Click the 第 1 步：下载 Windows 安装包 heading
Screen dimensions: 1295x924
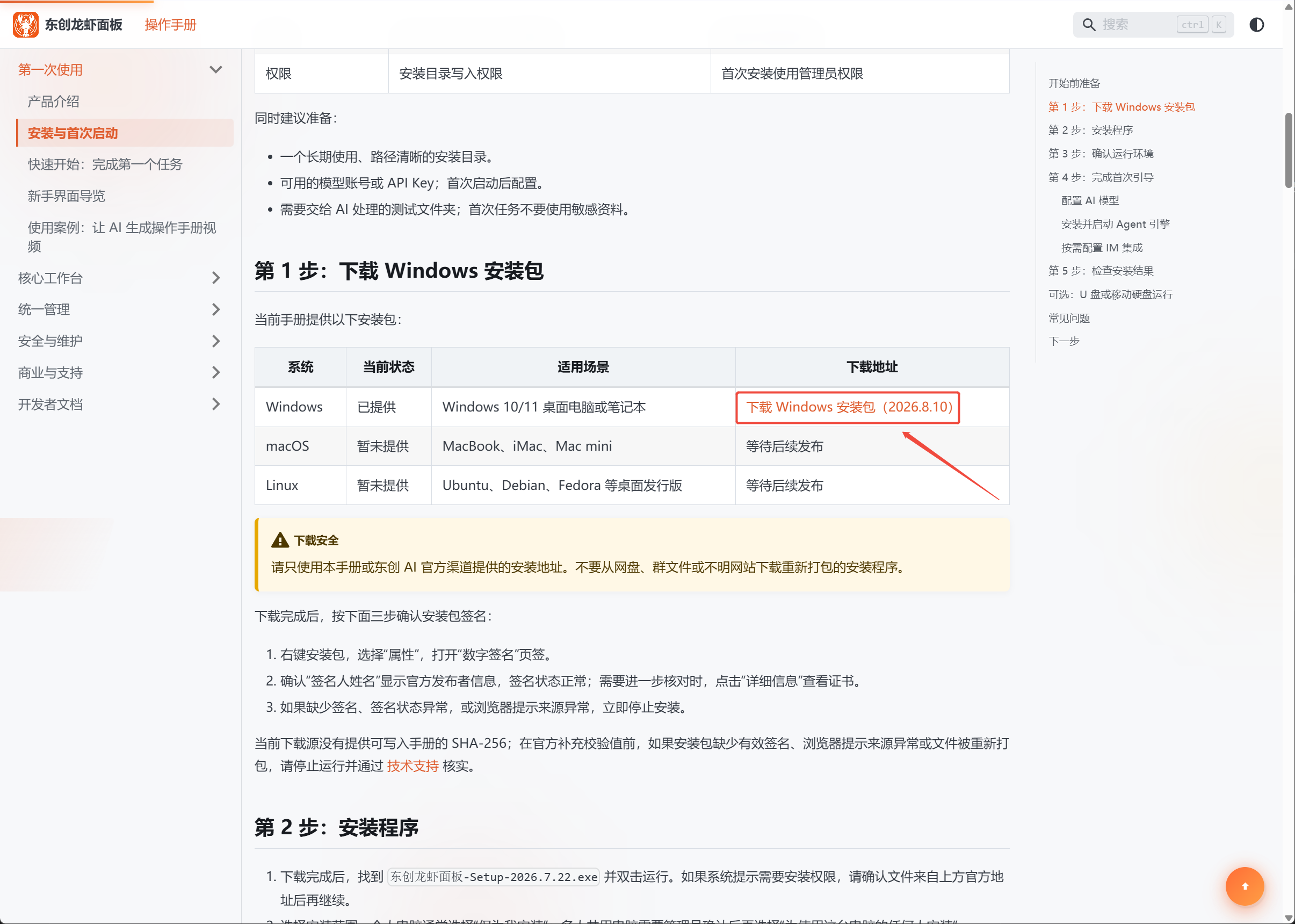(399, 270)
